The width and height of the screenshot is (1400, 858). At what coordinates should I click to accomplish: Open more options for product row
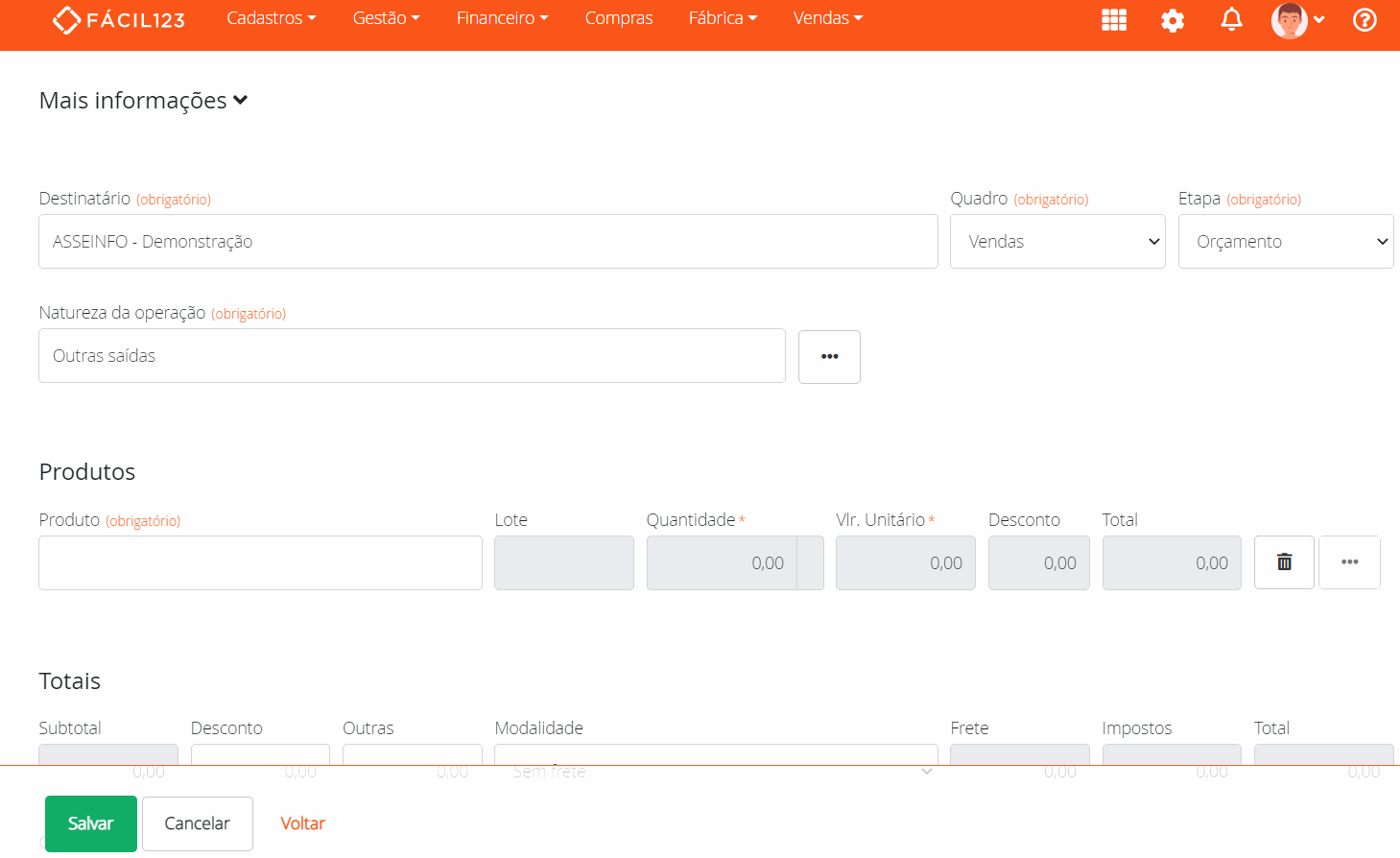tap(1349, 562)
